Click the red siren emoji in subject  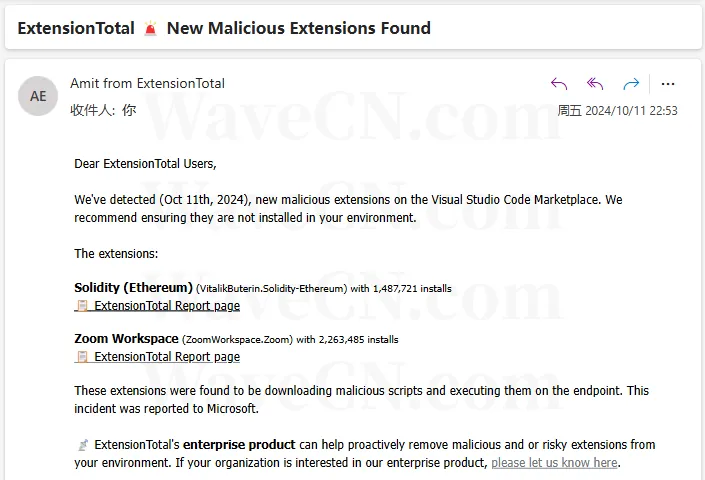pos(151,28)
